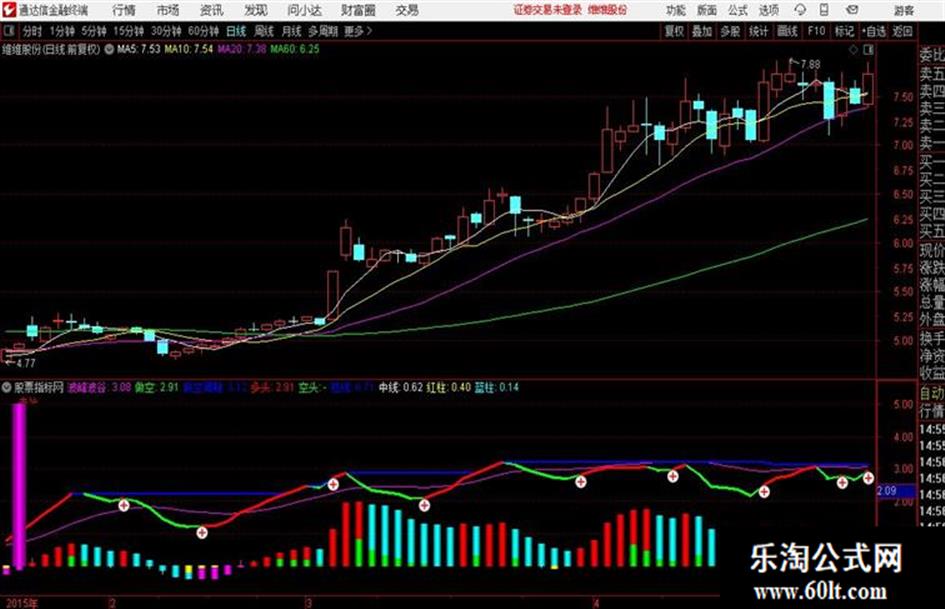The height and width of the screenshot is (609, 945).
Task: Switch to 30分钟 period tab
Action: 166,31
